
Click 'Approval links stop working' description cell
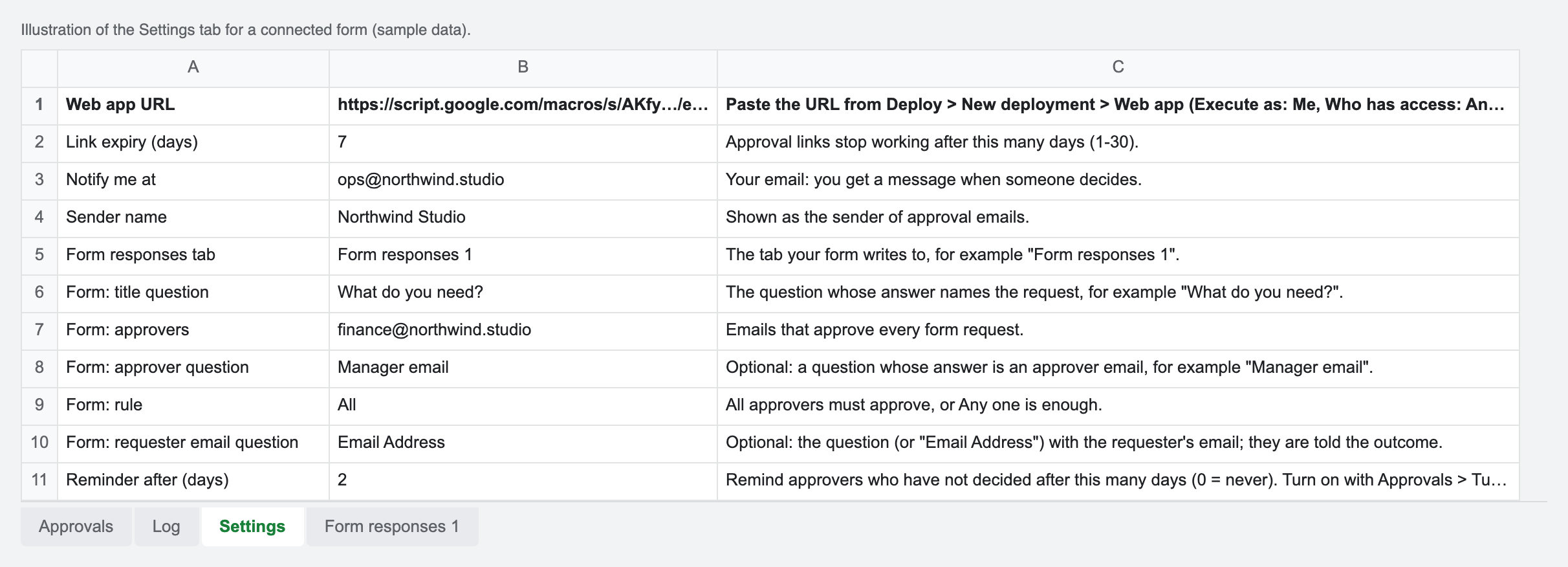(1118, 143)
